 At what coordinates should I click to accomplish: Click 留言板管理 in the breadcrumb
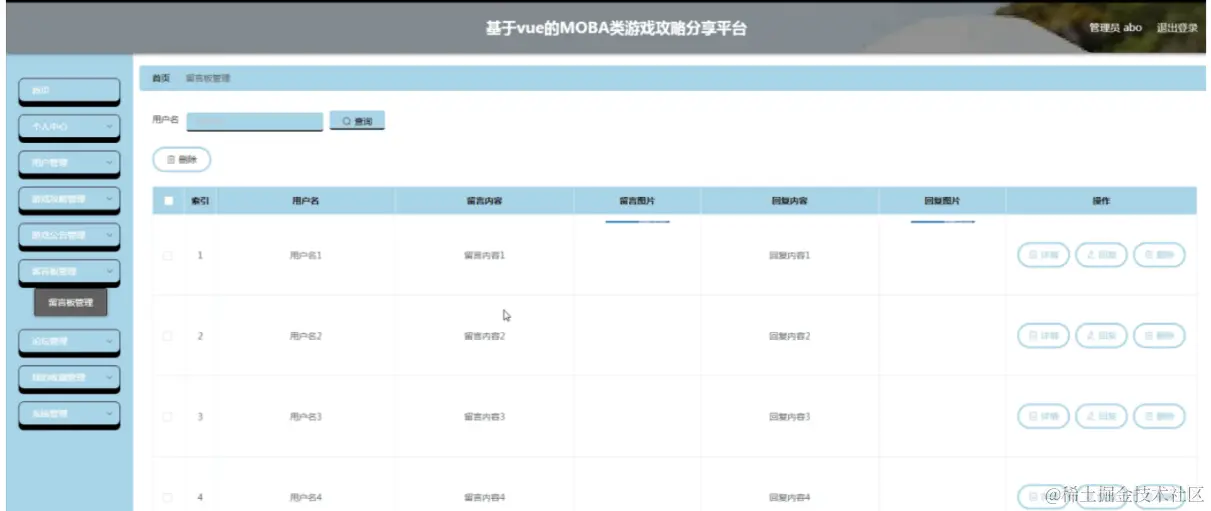click(x=208, y=78)
